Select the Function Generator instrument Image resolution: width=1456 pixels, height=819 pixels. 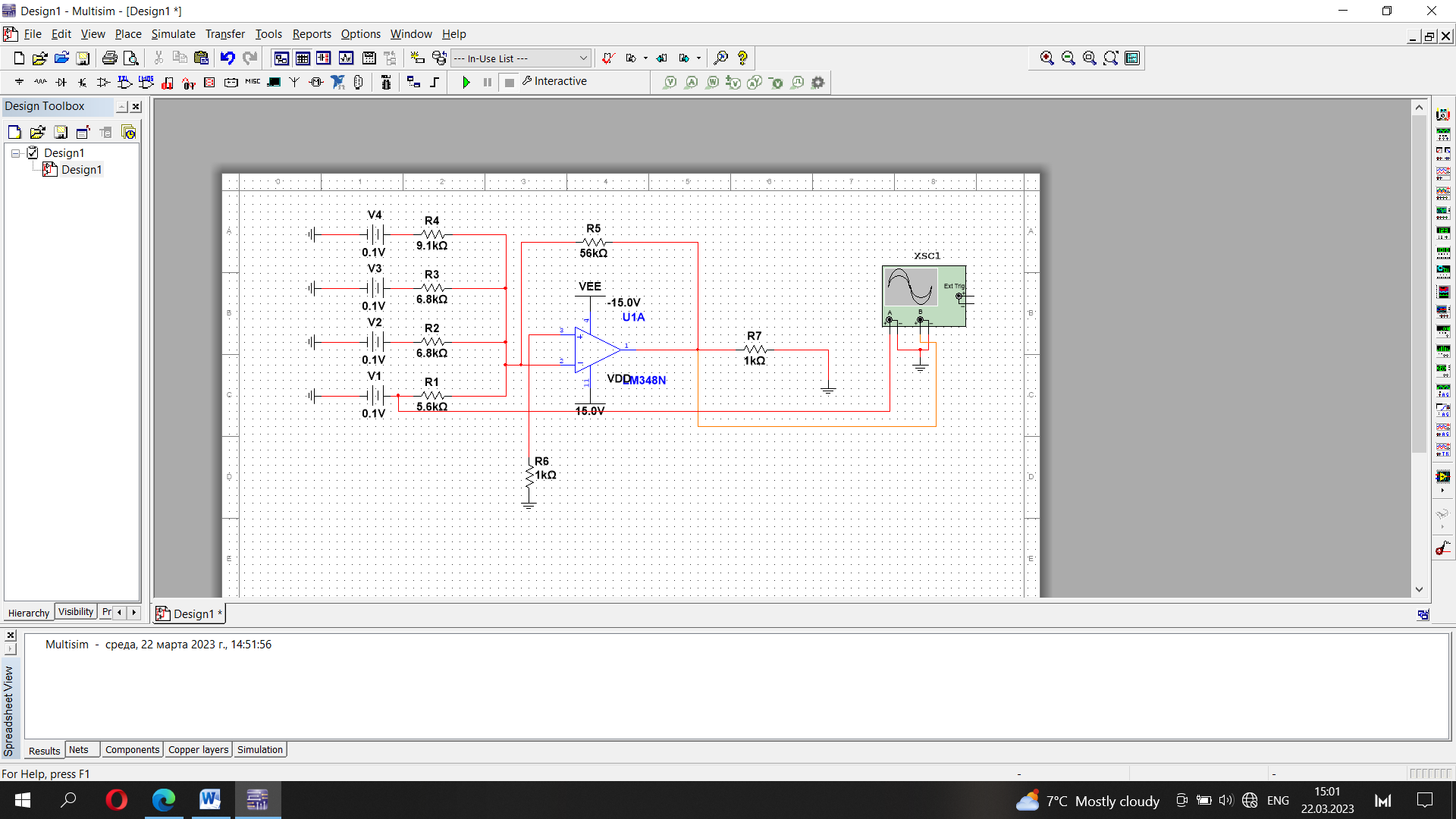click(x=1443, y=134)
